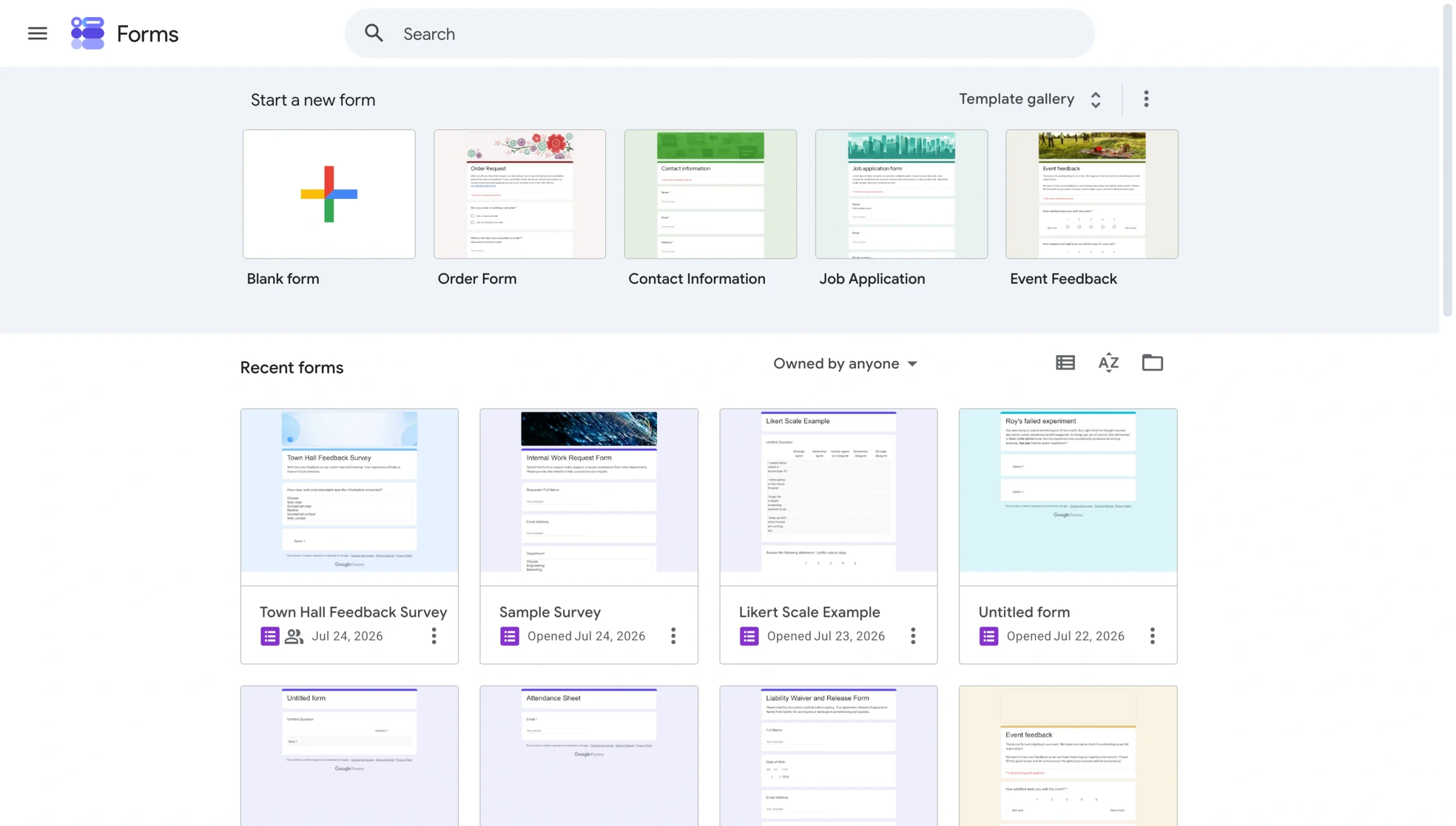Focus the Search input field
This screenshot has height=826, width=1456.
click(x=719, y=34)
